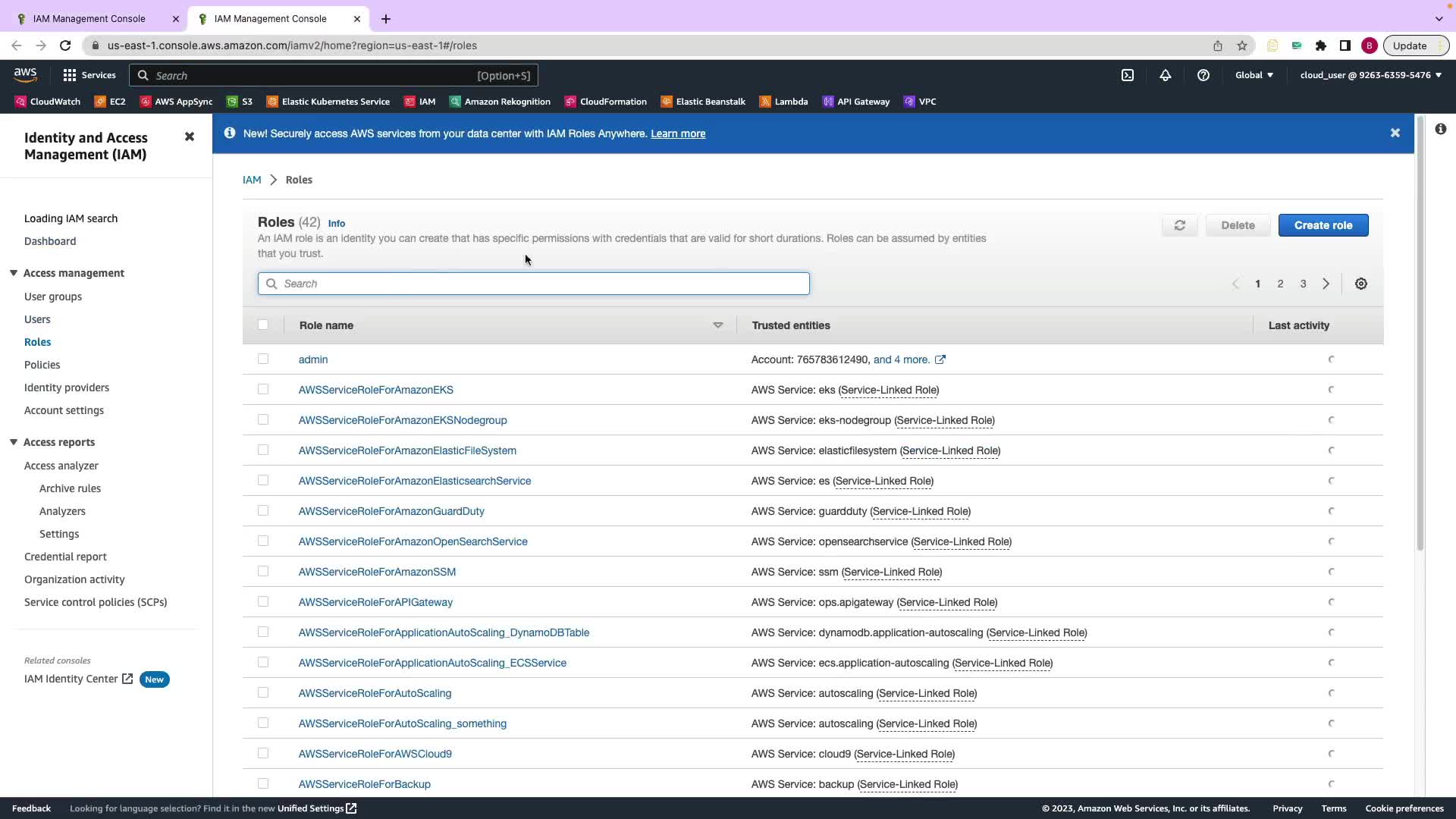
Task: Collapse the Access management section
Action: click(14, 273)
